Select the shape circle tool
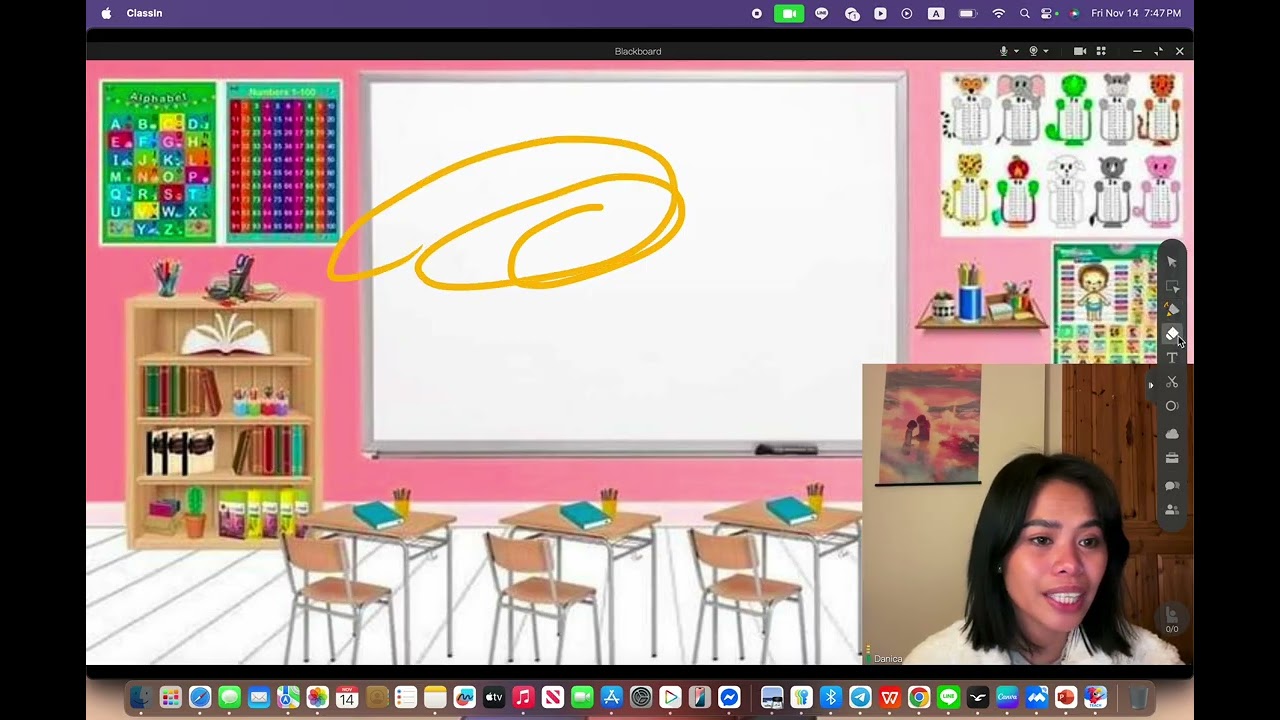The image size is (1280, 720). tap(1172, 406)
